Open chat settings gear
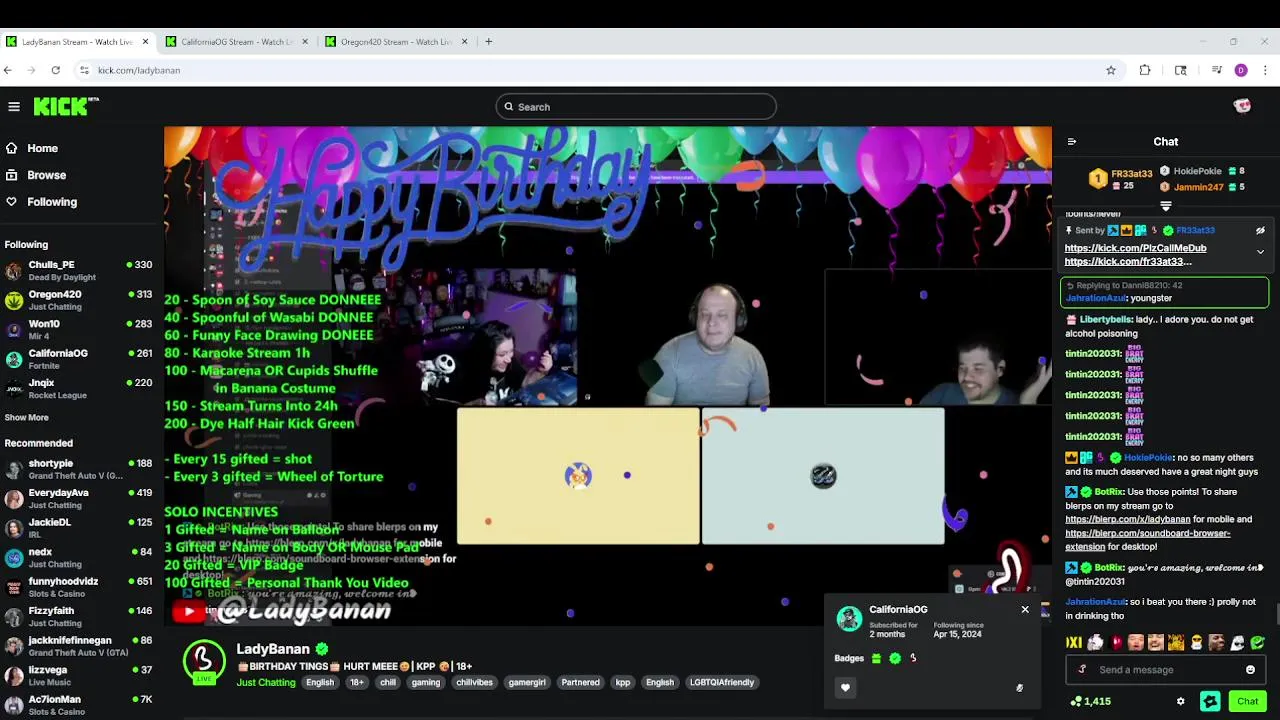Image resolution: width=1280 pixels, height=720 pixels. coord(1180,702)
